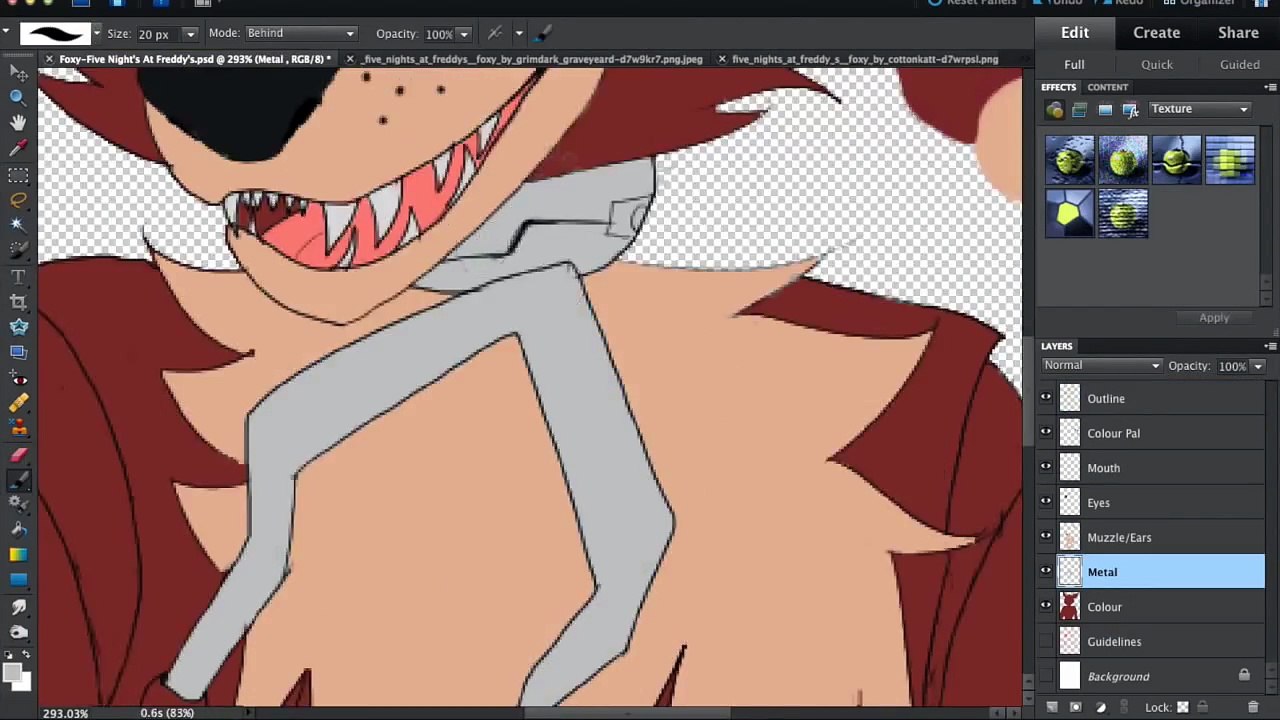Open the Layers panel Opacity arrow

click(x=1257, y=367)
